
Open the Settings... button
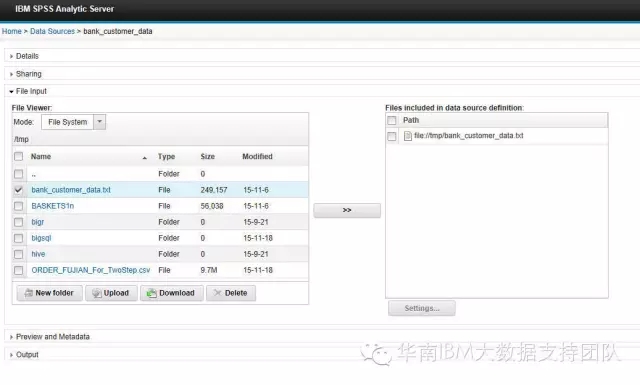[422, 308]
